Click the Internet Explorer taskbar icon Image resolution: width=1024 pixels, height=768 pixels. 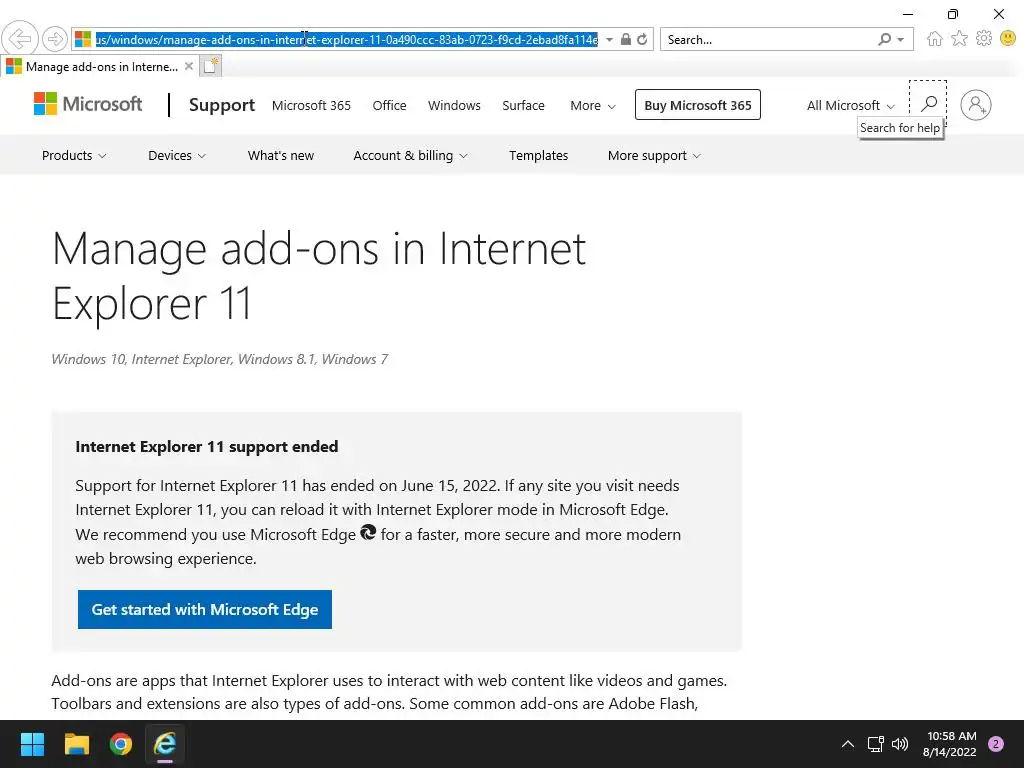click(x=165, y=744)
